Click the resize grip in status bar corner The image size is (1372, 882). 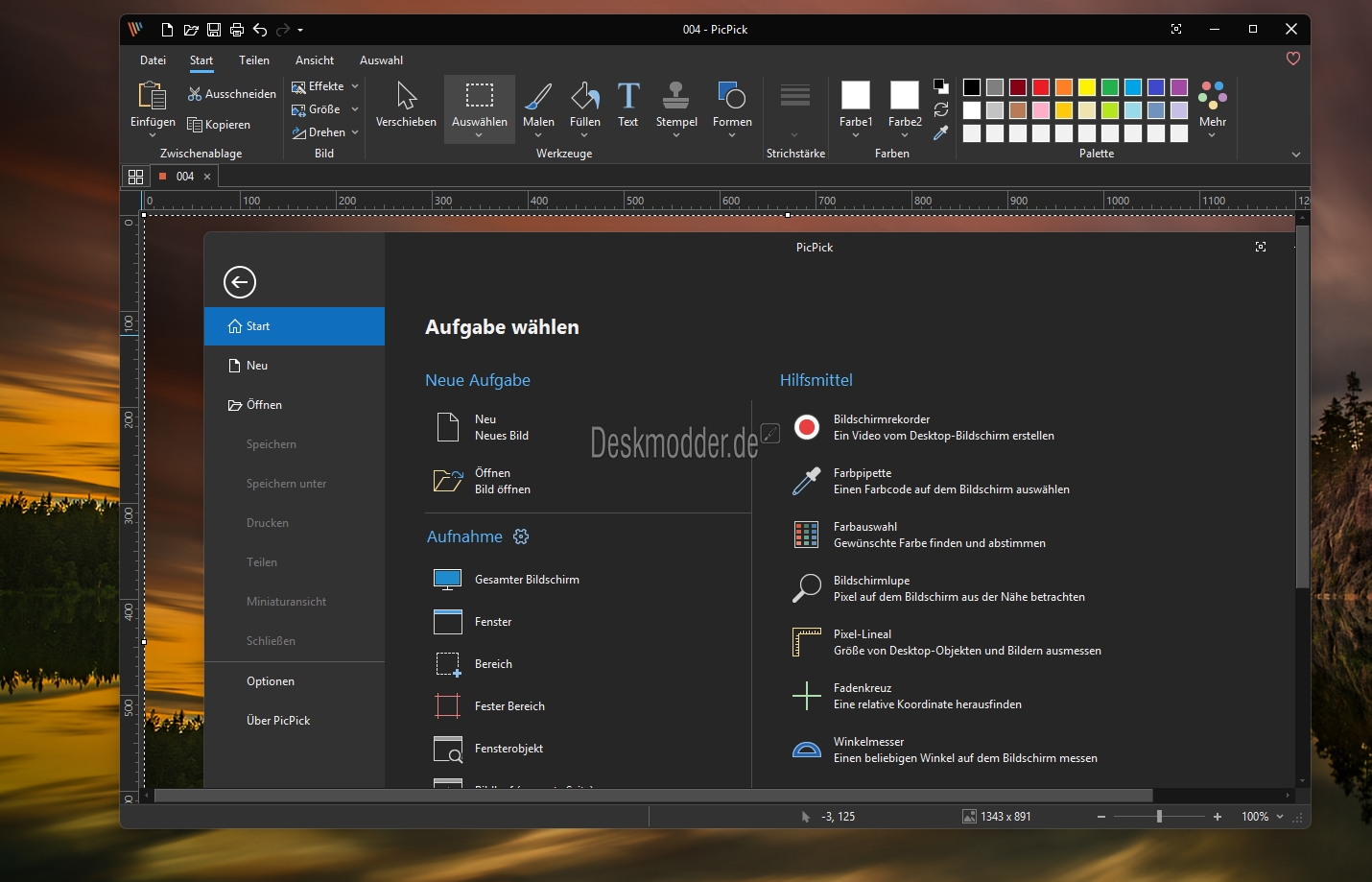1298,818
